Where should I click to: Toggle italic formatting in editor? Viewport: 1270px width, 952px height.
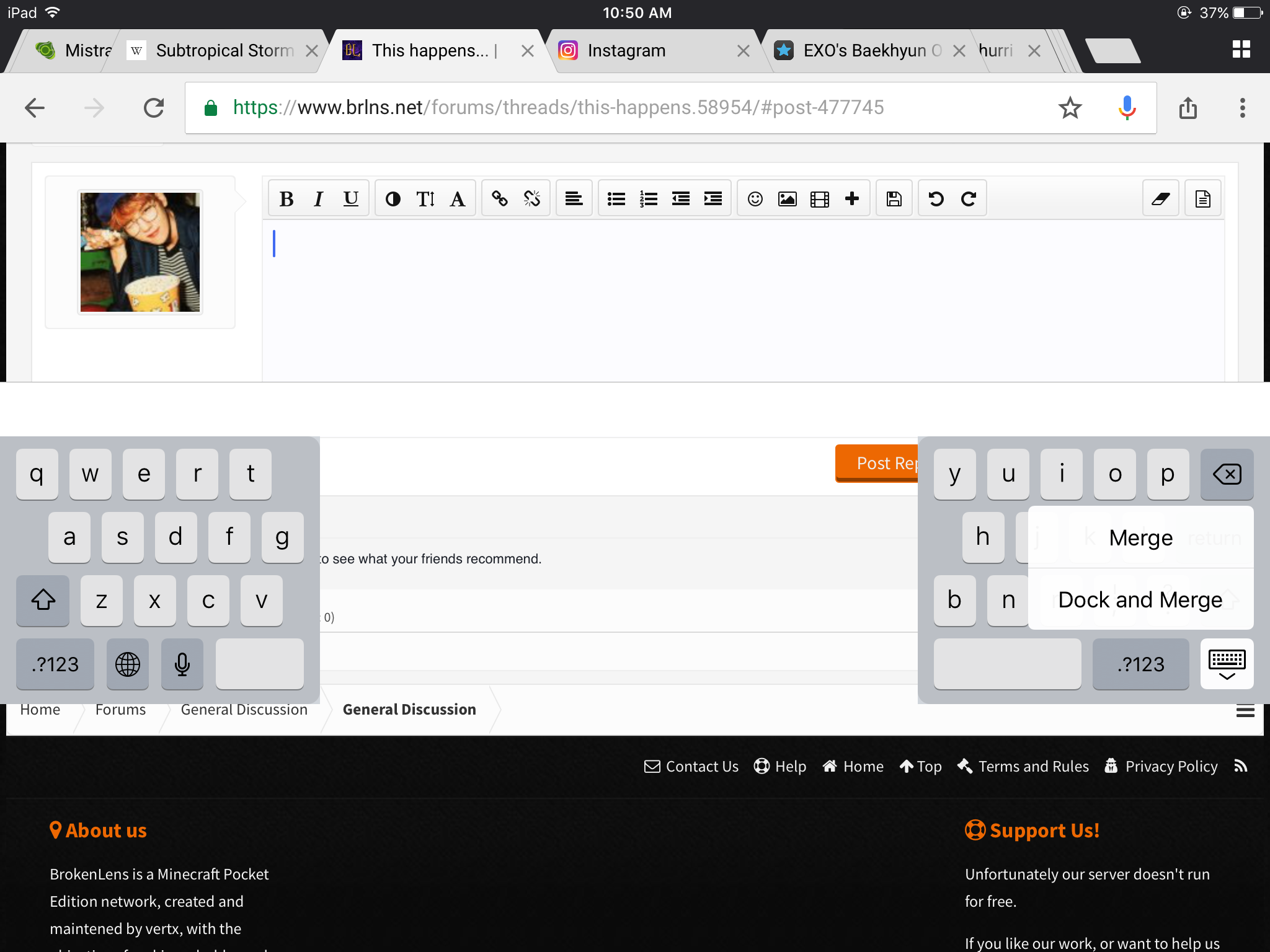click(319, 199)
